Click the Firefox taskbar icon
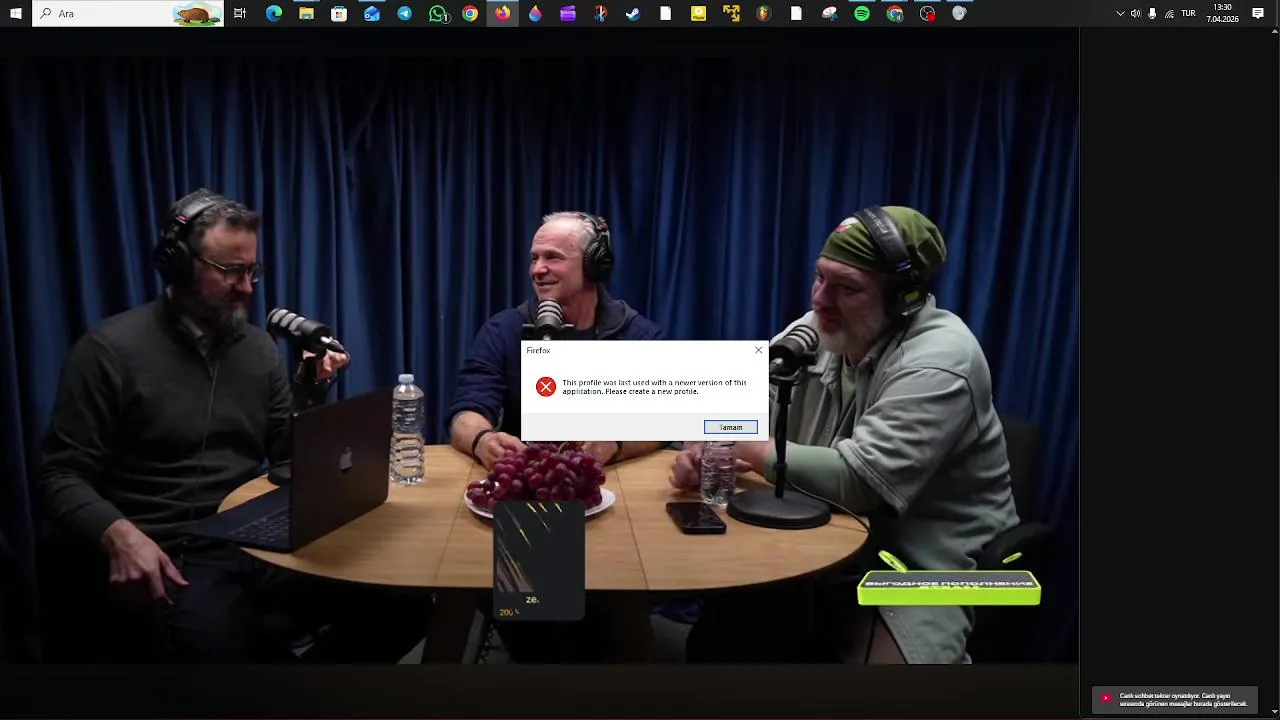 502,13
